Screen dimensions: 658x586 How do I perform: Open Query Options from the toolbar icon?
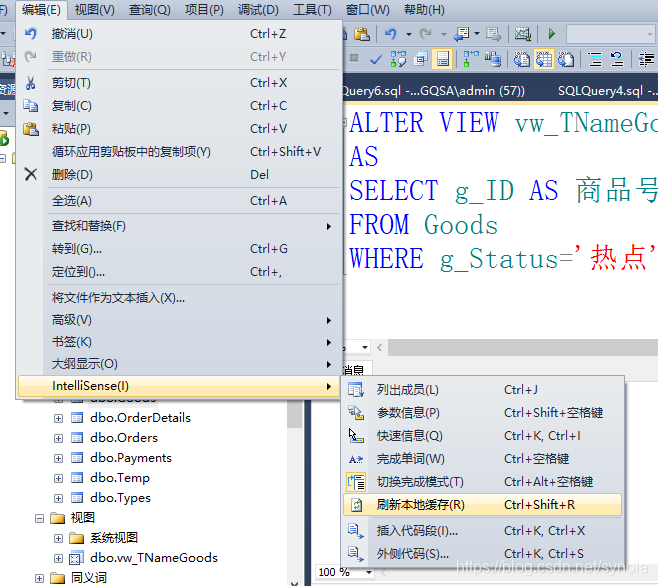(x=420, y=59)
